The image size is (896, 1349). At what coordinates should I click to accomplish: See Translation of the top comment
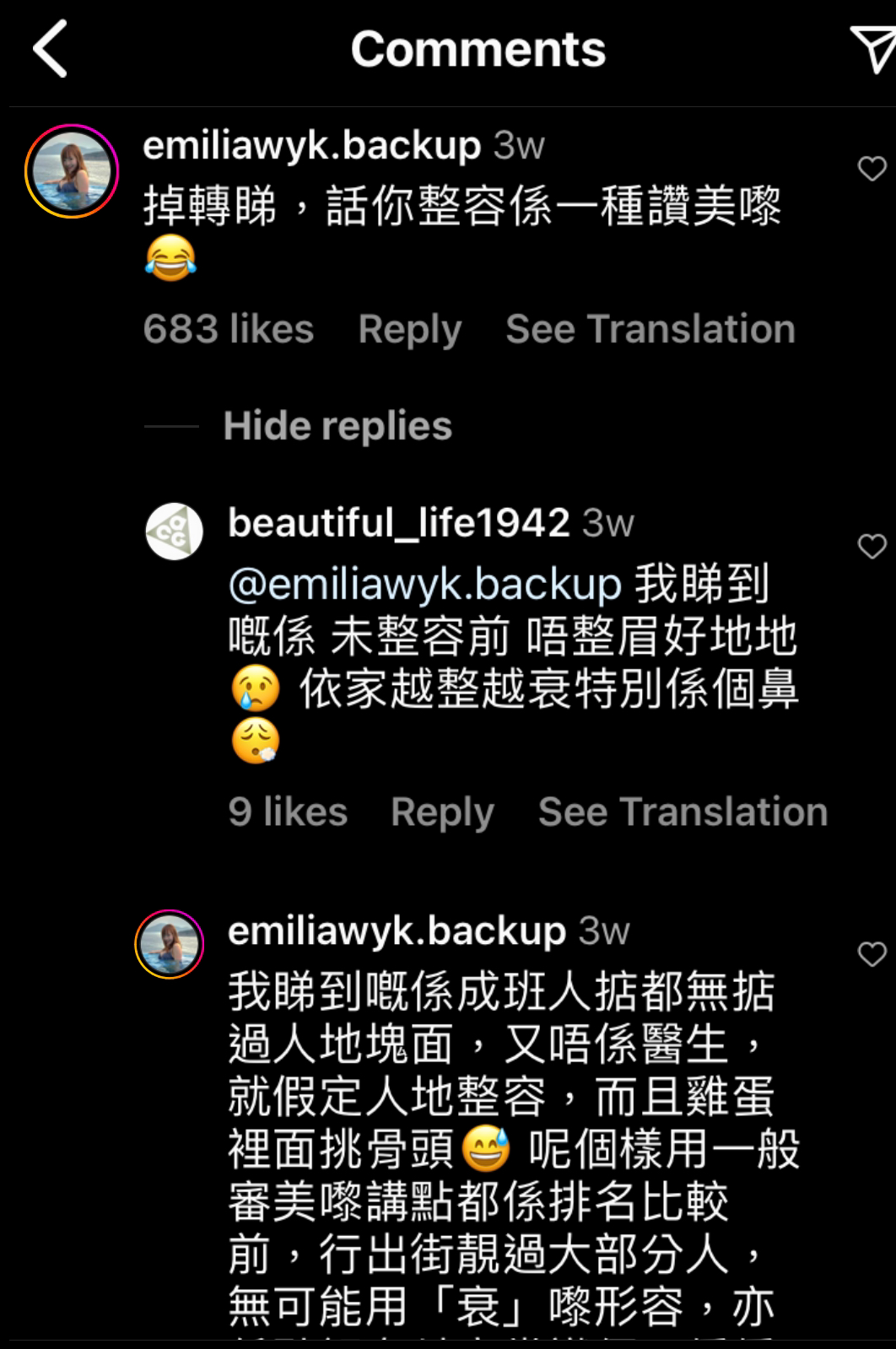click(650, 329)
